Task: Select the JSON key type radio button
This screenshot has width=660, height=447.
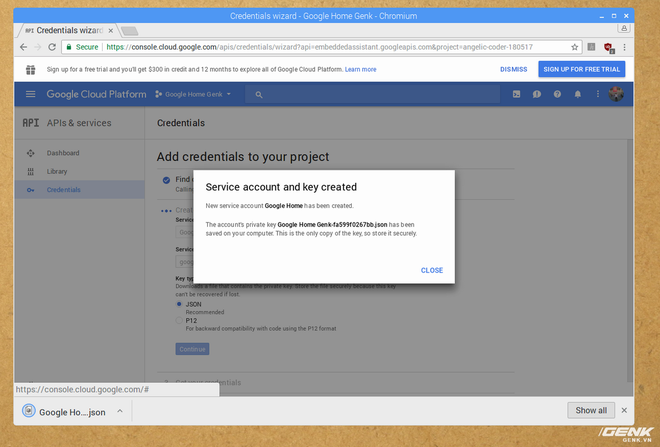Action: 179,304
